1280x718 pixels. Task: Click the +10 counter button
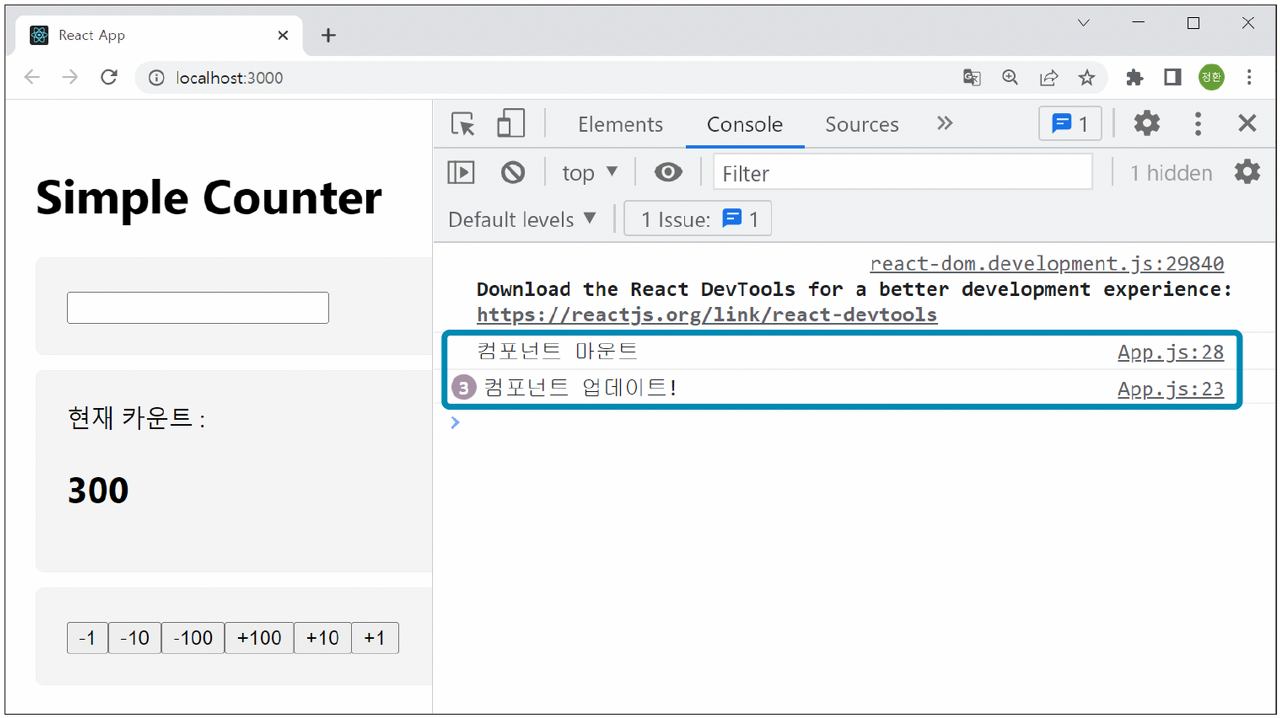tap(322, 638)
